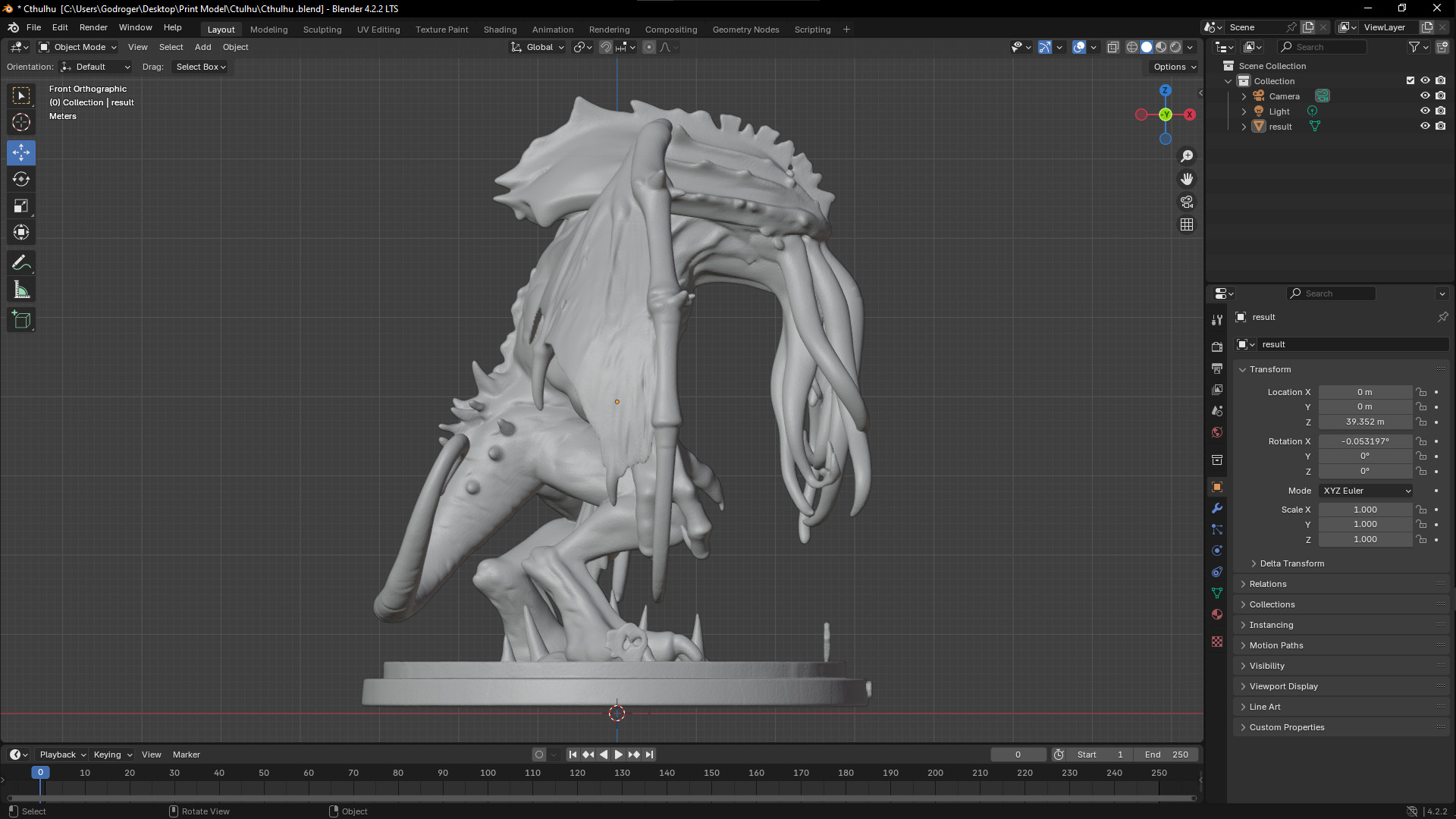The height and width of the screenshot is (819, 1456).
Task: Open the Object Mode dropdown
Action: click(x=78, y=47)
